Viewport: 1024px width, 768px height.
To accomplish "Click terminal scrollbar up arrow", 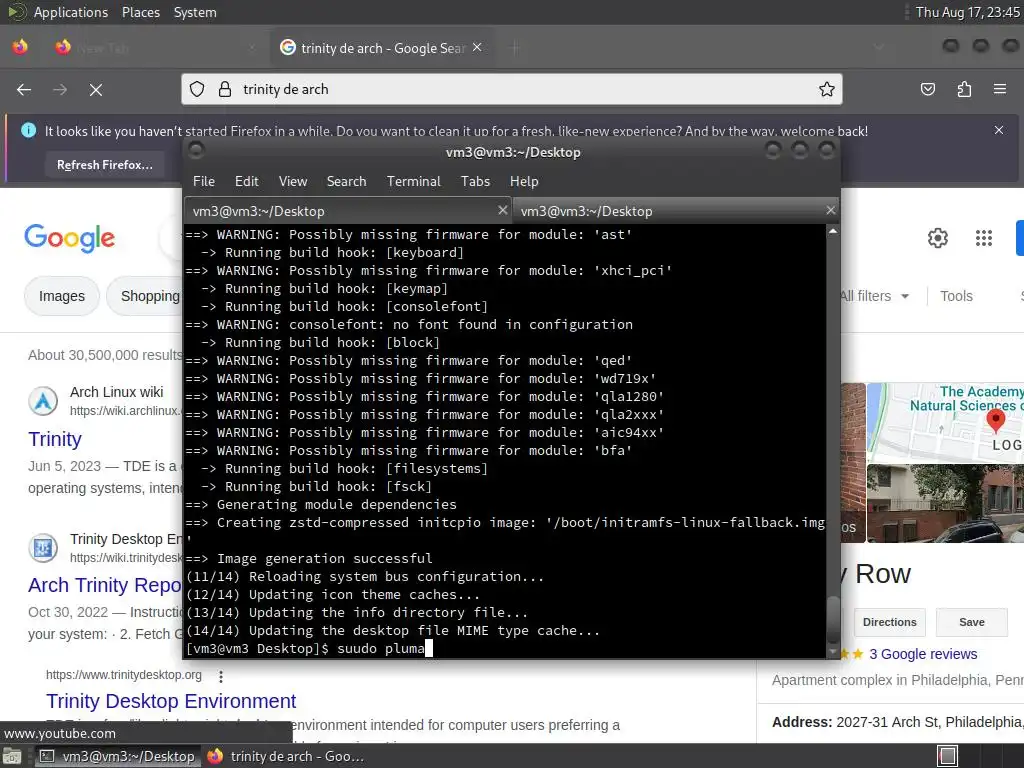I will (x=833, y=231).
